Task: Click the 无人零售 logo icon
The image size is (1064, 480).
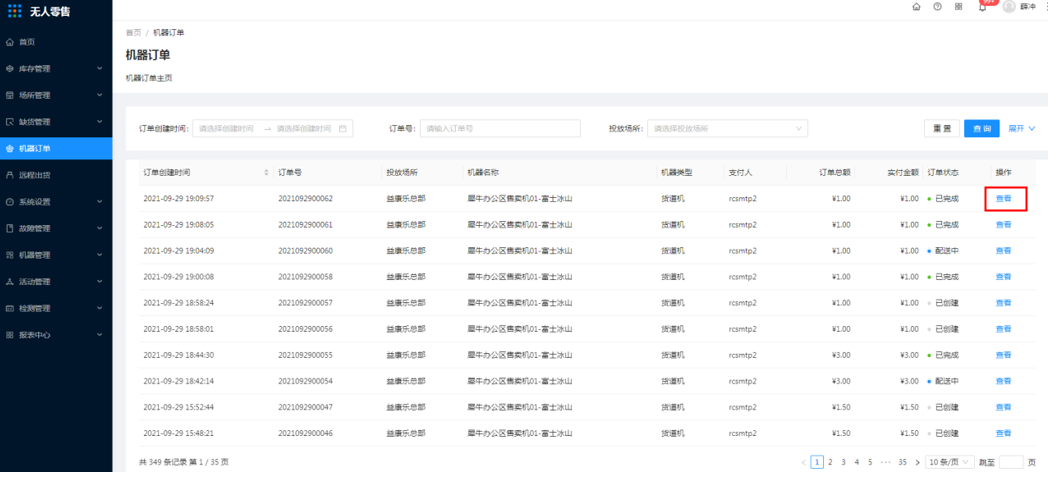Action: (15, 11)
